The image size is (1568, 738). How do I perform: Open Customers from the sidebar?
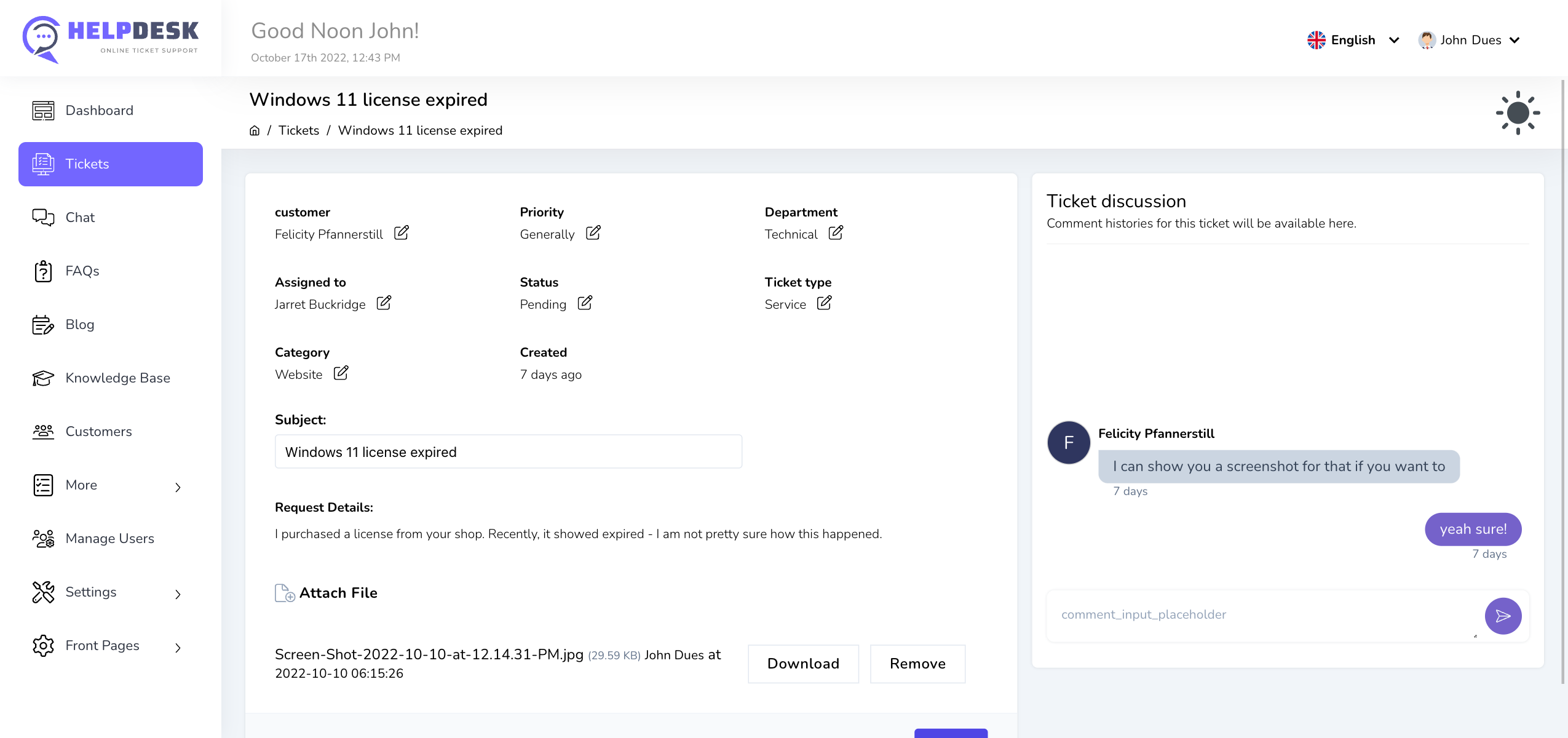click(x=111, y=432)
